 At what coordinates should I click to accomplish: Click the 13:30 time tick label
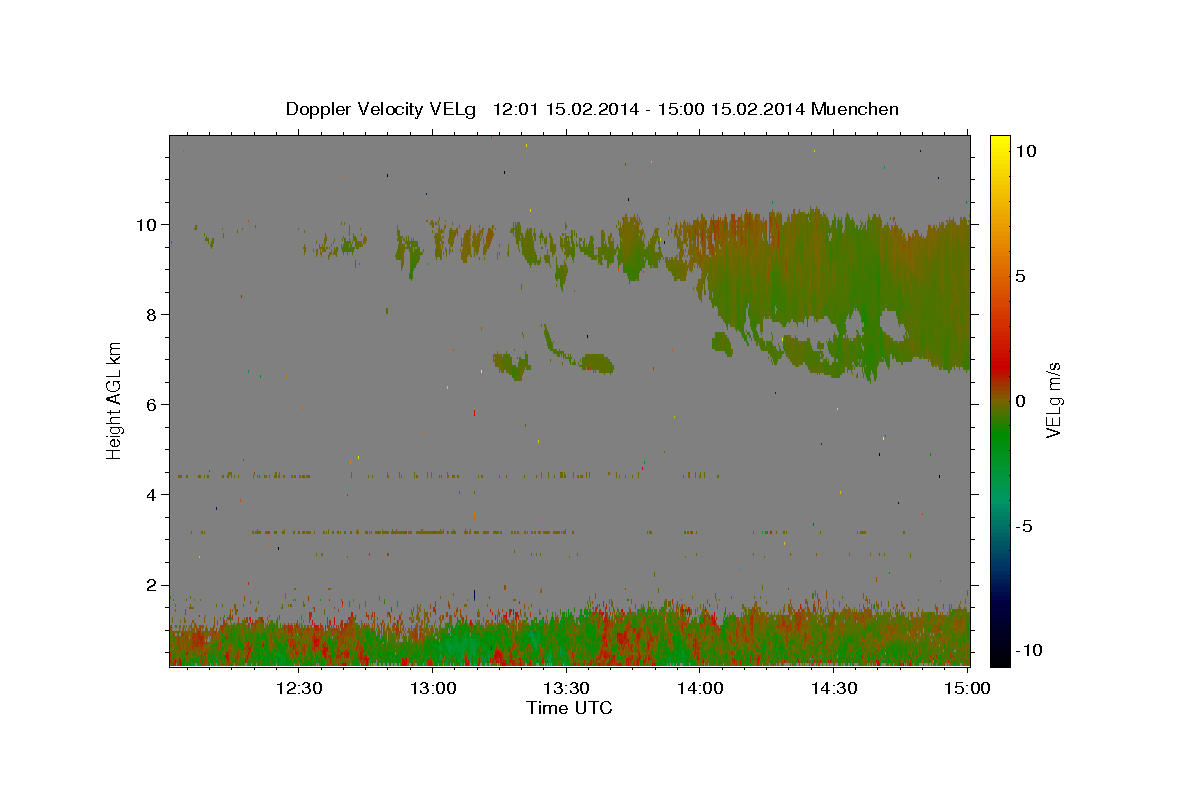(566, 688)
